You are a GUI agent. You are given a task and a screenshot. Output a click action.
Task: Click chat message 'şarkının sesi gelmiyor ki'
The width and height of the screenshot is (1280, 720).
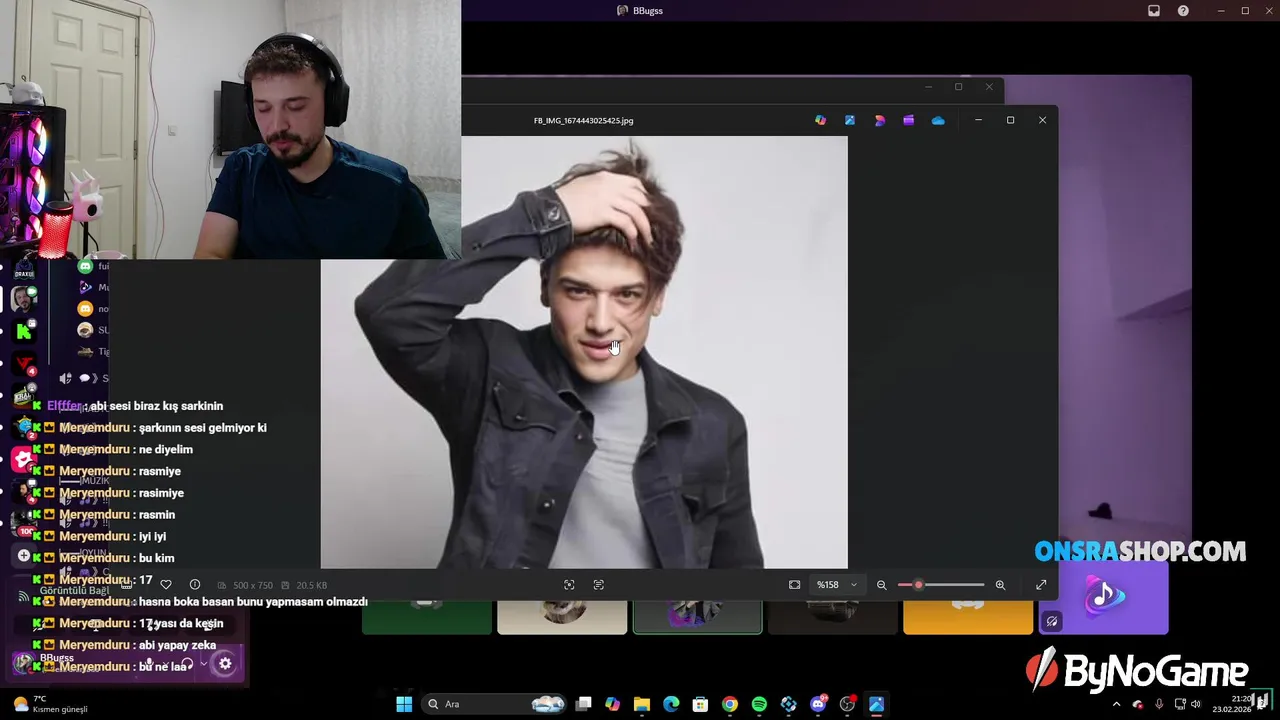203,428
